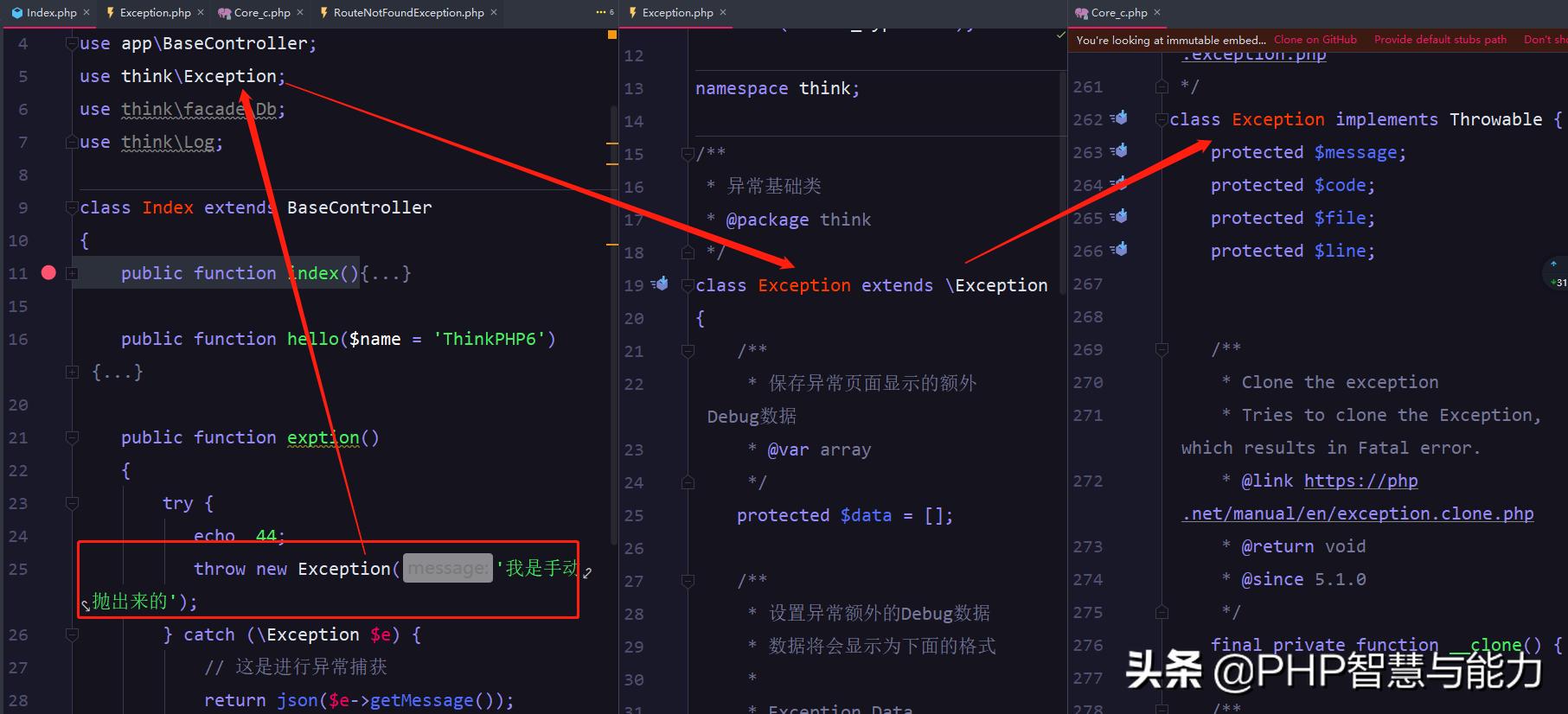Collapse the use imports block at line 4
Image resolution: width=1568 pixels, height=714 pixels.
pyautogui.click(x=72, y=43)
